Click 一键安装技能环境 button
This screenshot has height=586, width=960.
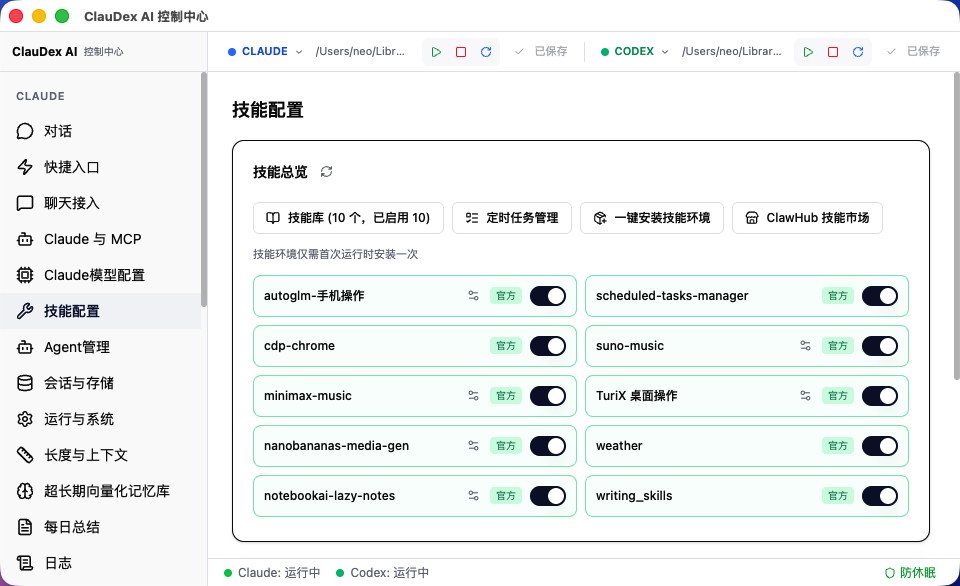(652, 218)
